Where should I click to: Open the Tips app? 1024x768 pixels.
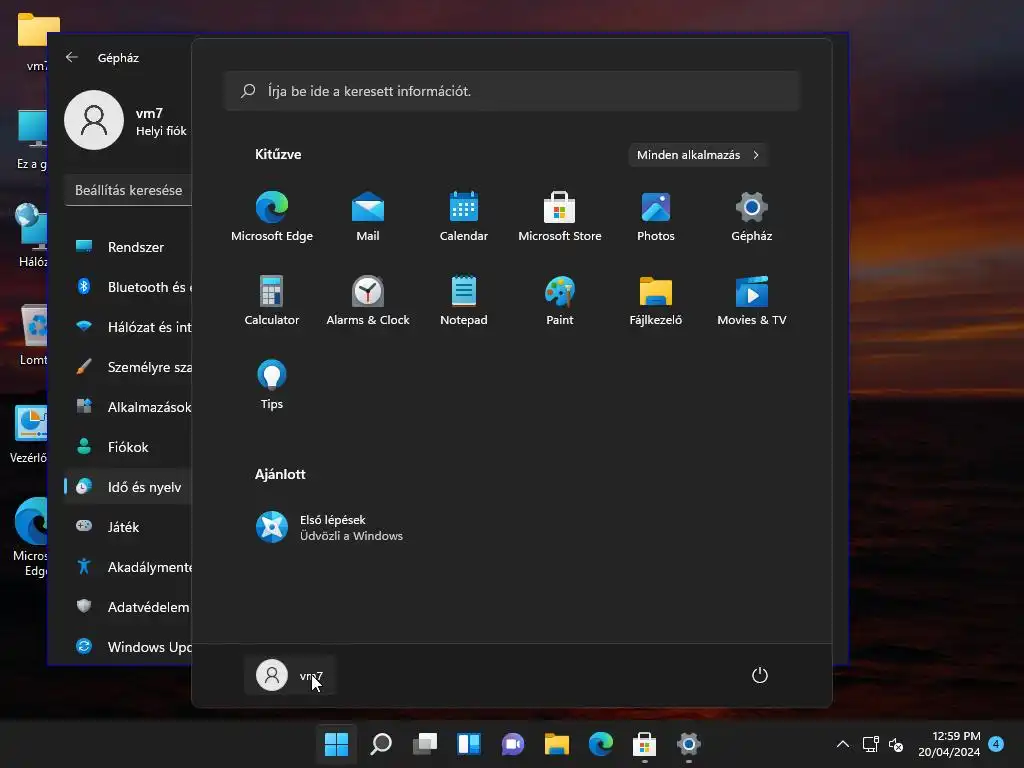click(272, 385)
